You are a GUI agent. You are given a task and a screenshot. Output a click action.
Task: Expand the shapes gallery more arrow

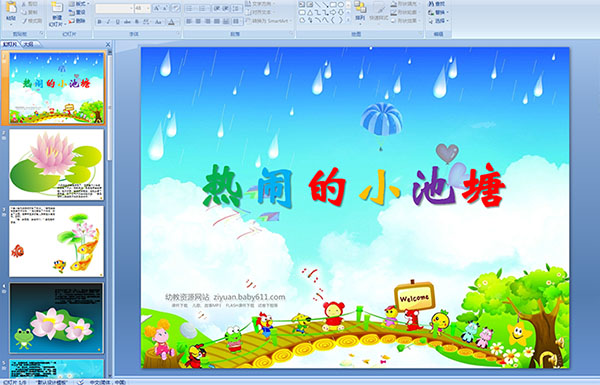point(348,19)
